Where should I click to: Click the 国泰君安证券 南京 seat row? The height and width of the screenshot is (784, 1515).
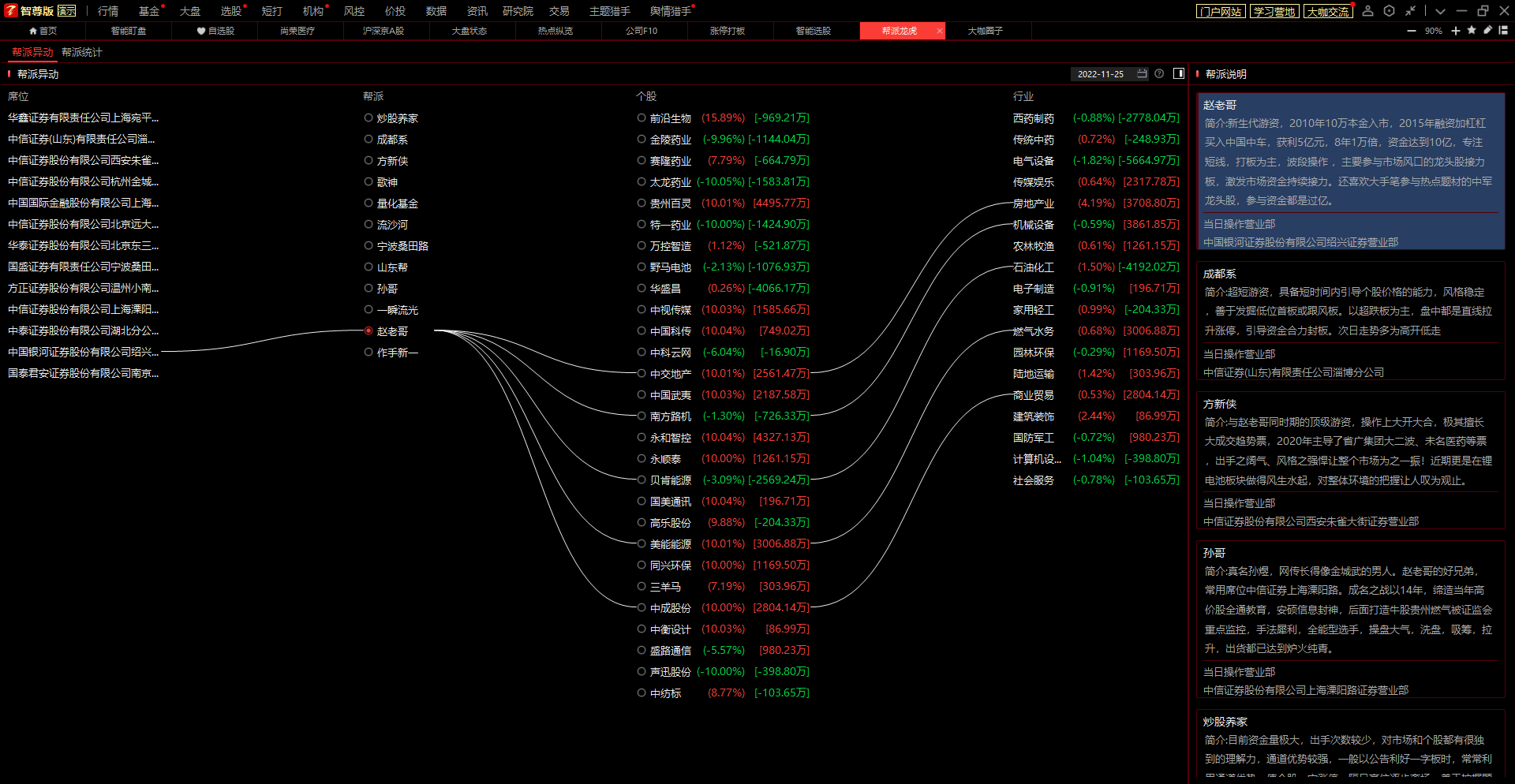coord(84,373)
